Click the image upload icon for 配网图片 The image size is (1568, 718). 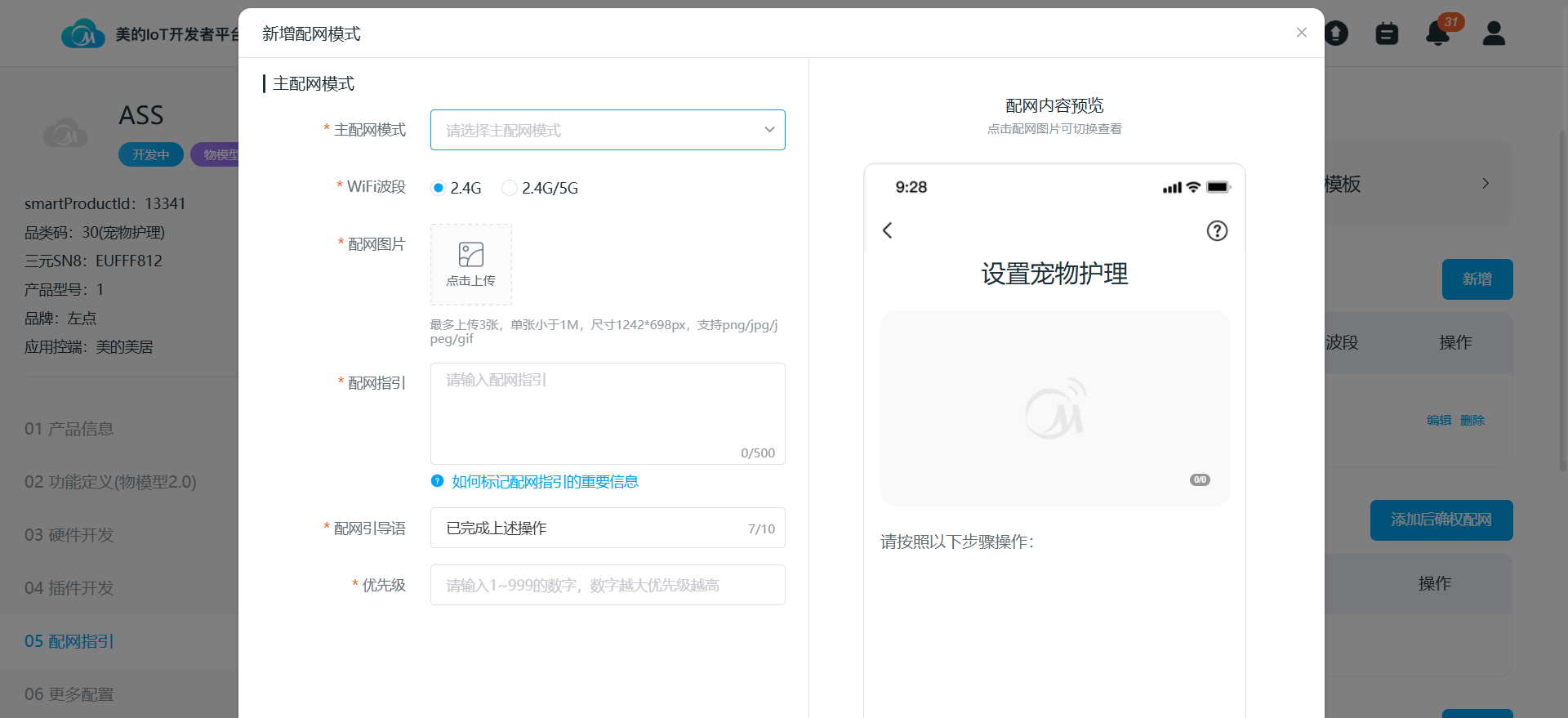(x=470, y=256)
